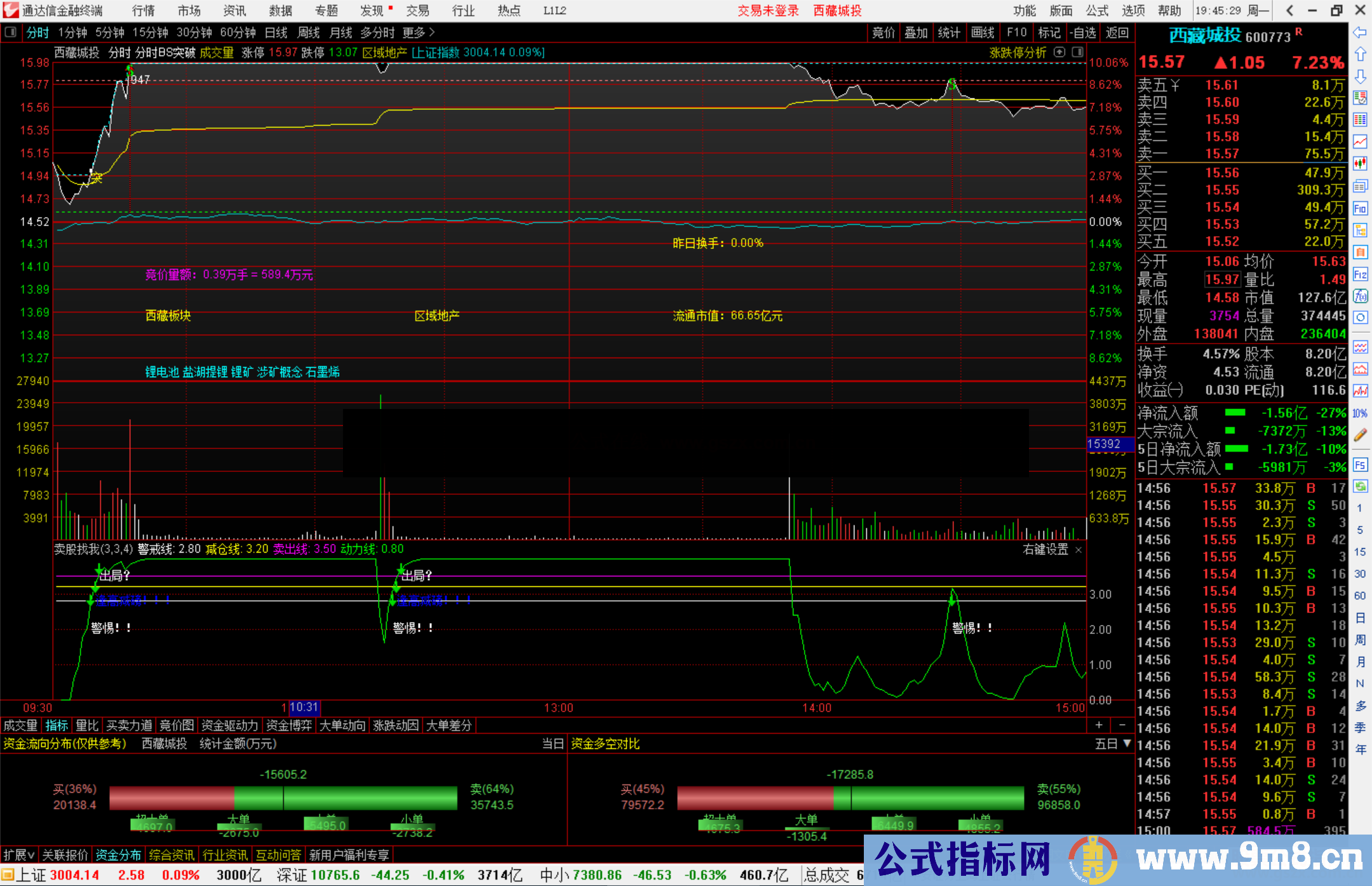The image size is (1372, 886).
Task: Click the green bar next to 净流入额
Action: click(x=1235, y=413)
